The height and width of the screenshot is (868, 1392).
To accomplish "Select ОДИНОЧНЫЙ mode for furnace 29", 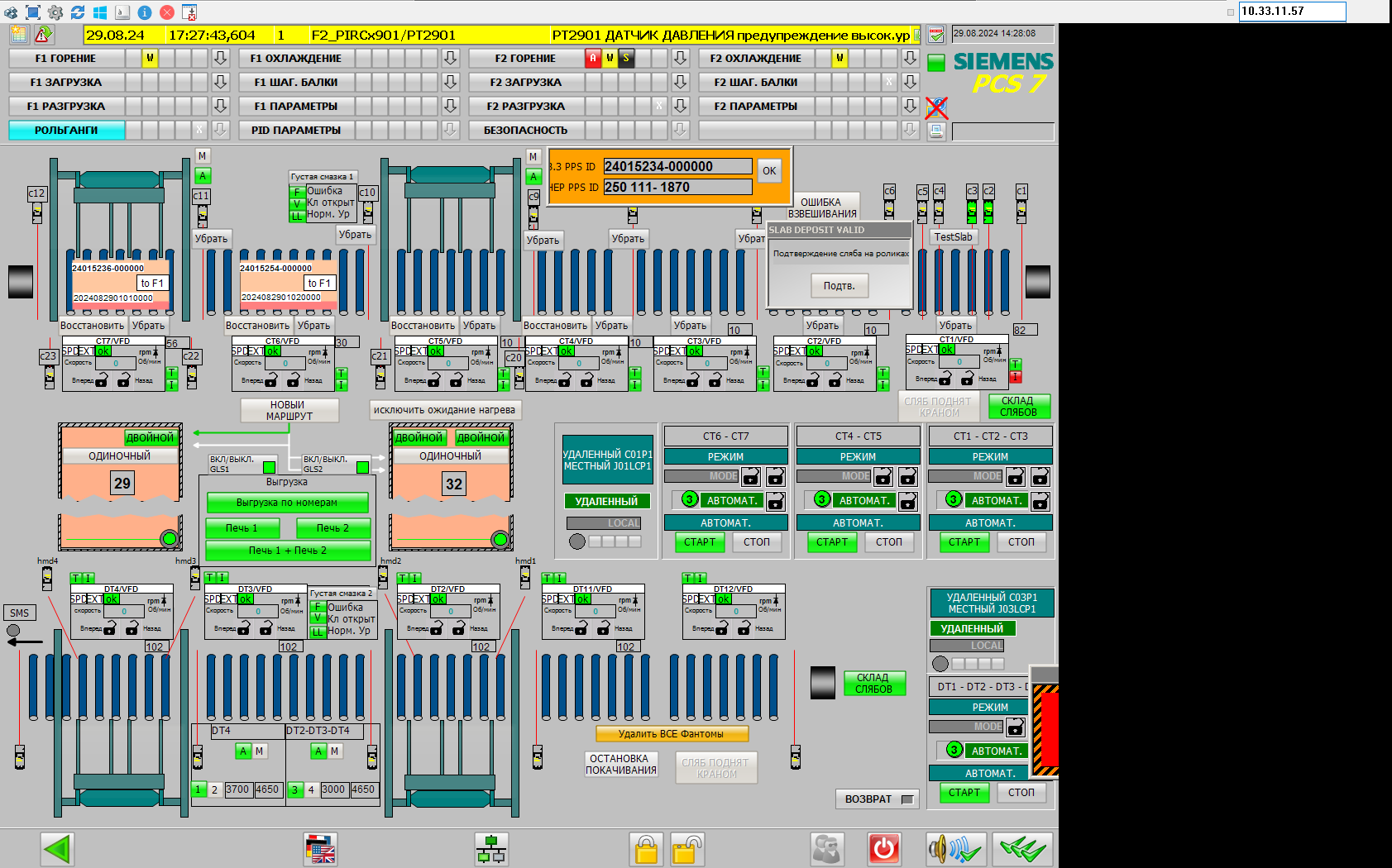I will [x=119, y=456].
